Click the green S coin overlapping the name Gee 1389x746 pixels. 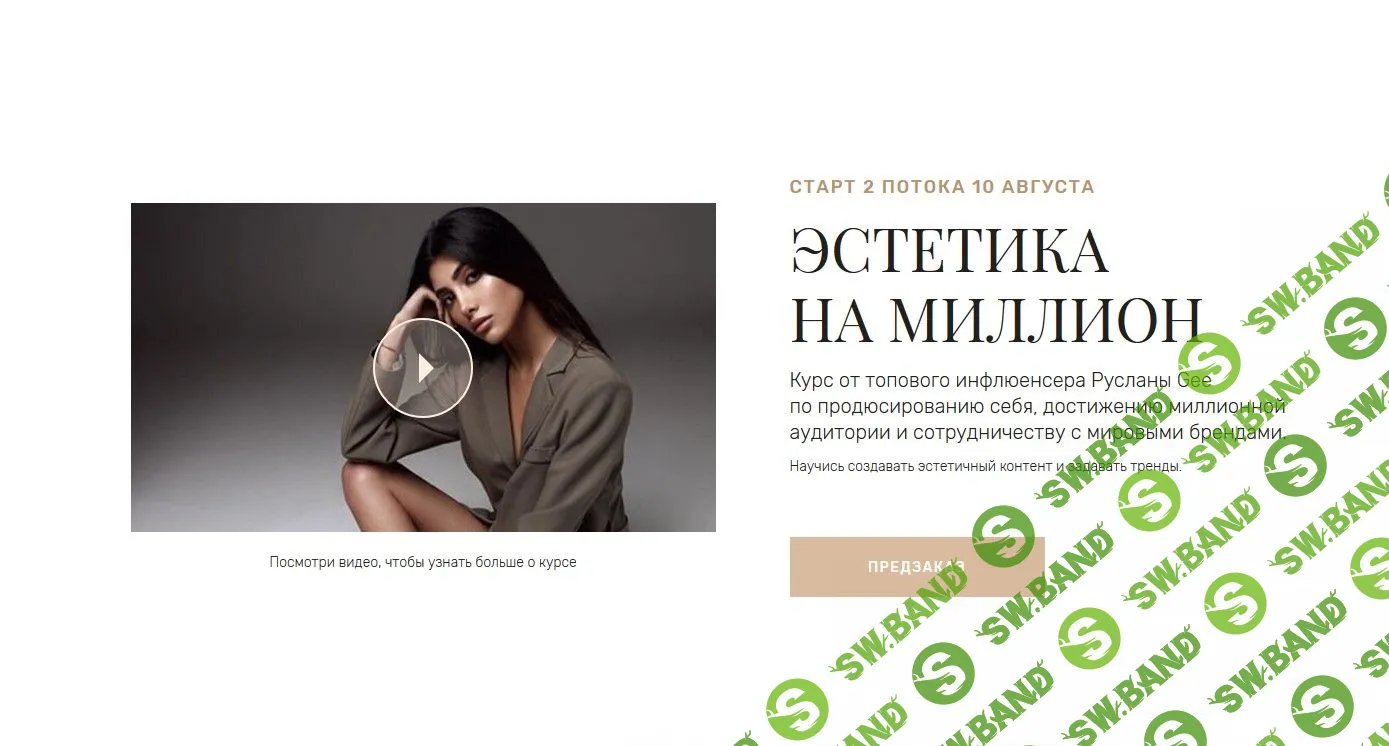[1208, 364]
